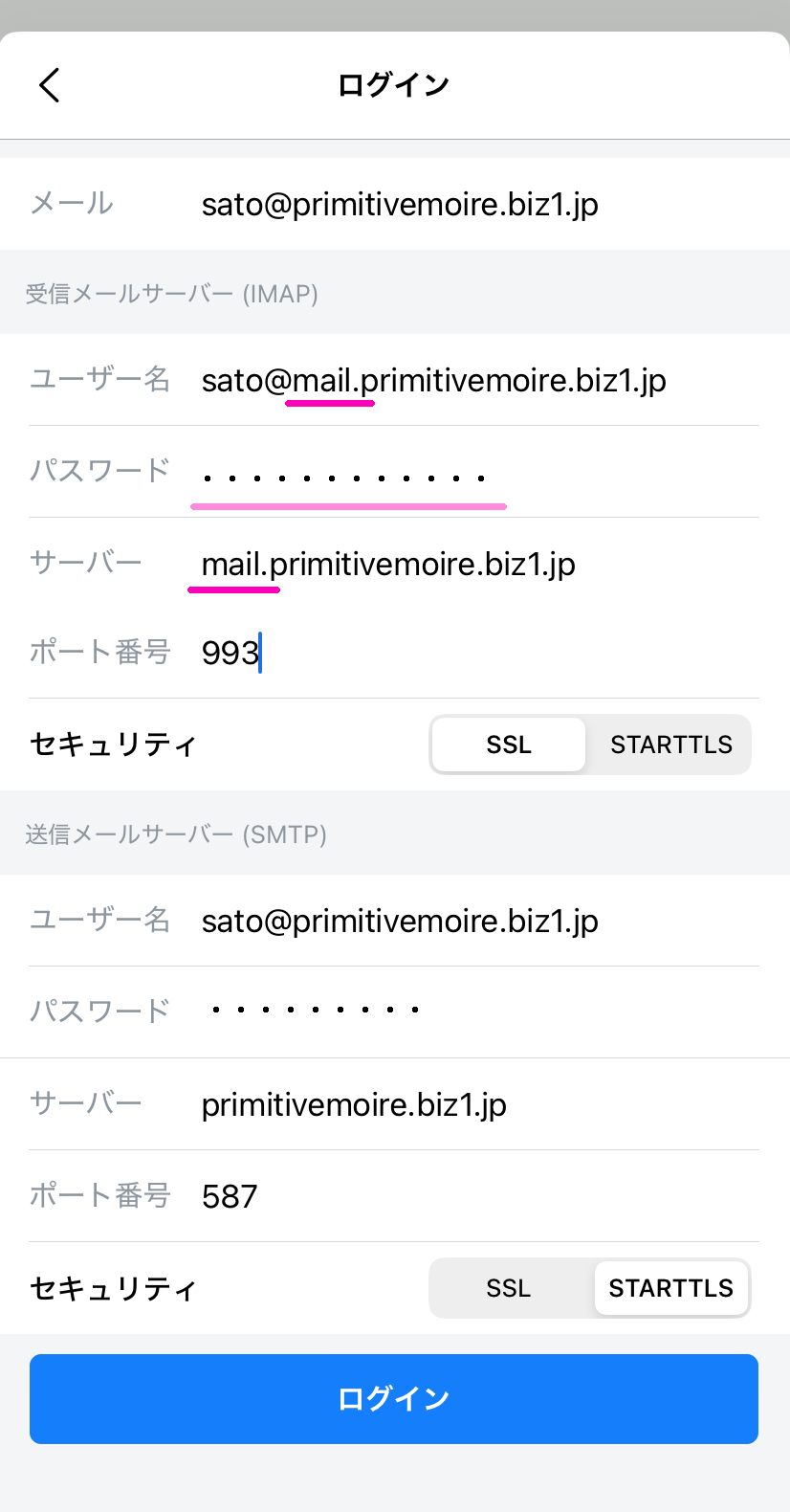Select SSL for IMAP security
Screen dimensions: 790x1512
pyautogui.click(x=508, y=745)
